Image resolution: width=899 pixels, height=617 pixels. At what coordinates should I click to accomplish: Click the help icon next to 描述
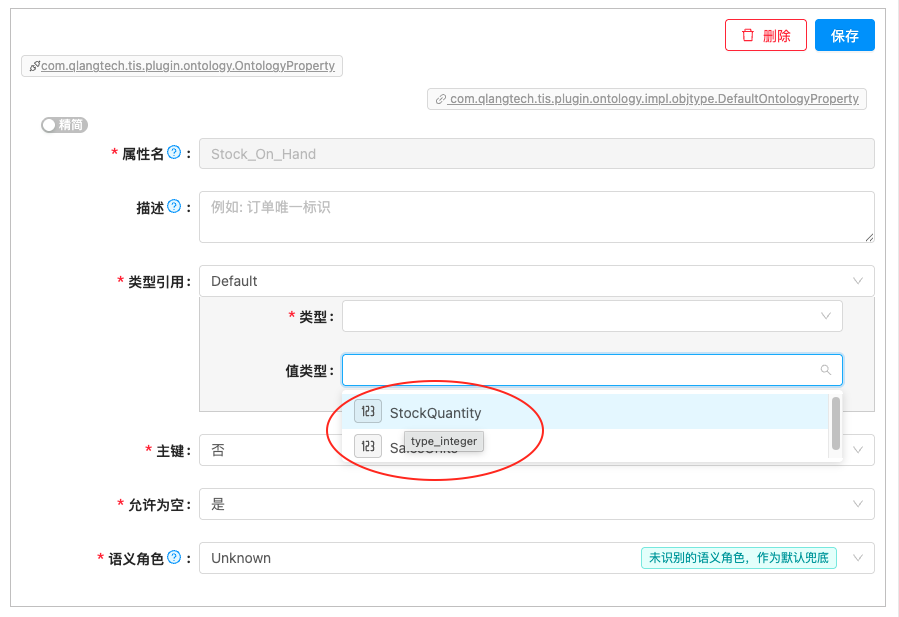tap(174, 206)
